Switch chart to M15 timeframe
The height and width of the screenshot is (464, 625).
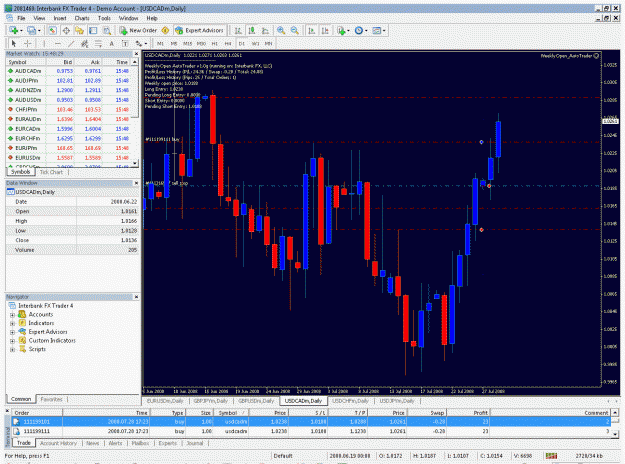[x=187, y=43]
